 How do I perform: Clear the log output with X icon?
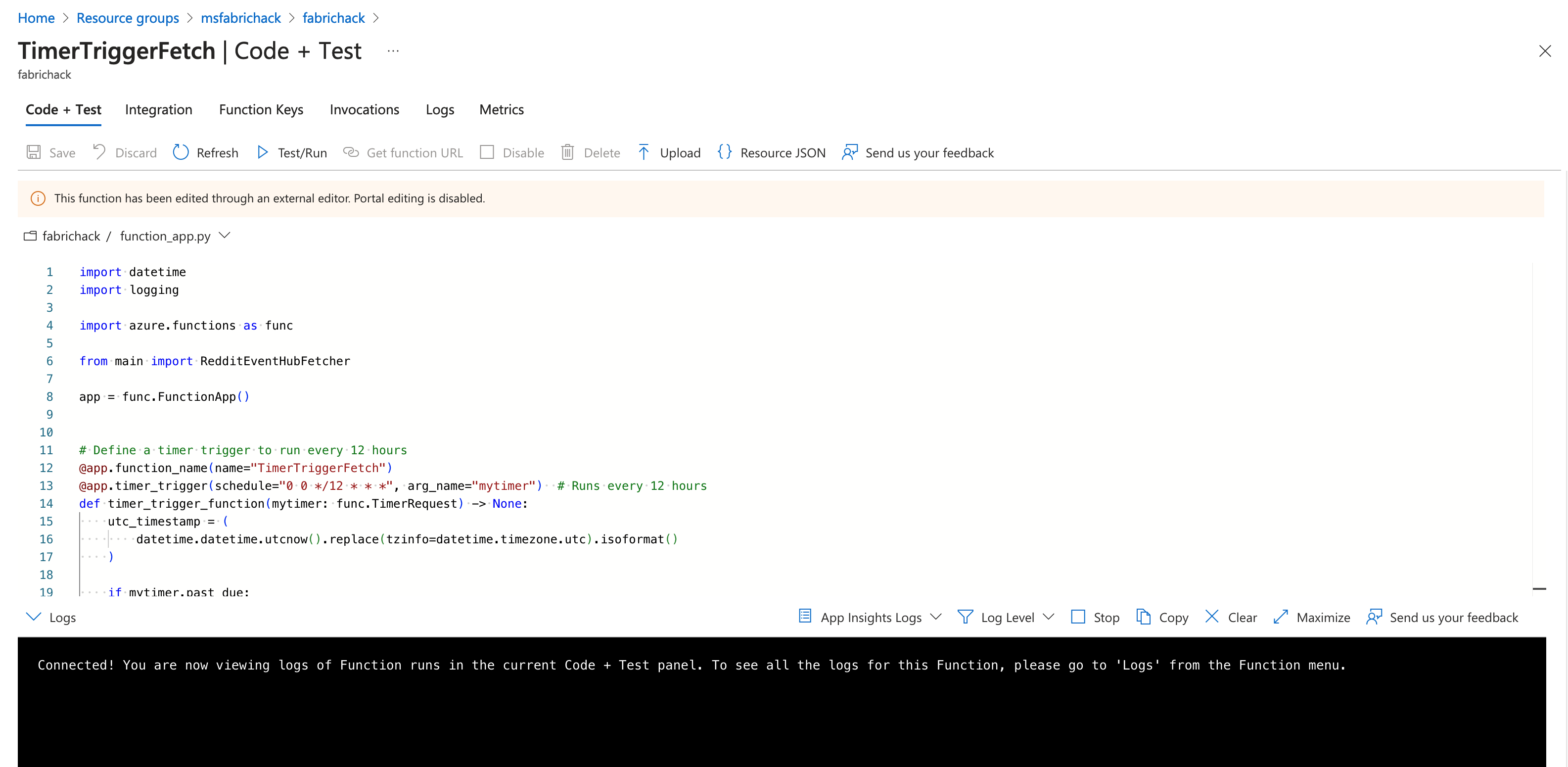click(x=1212, y=617)
